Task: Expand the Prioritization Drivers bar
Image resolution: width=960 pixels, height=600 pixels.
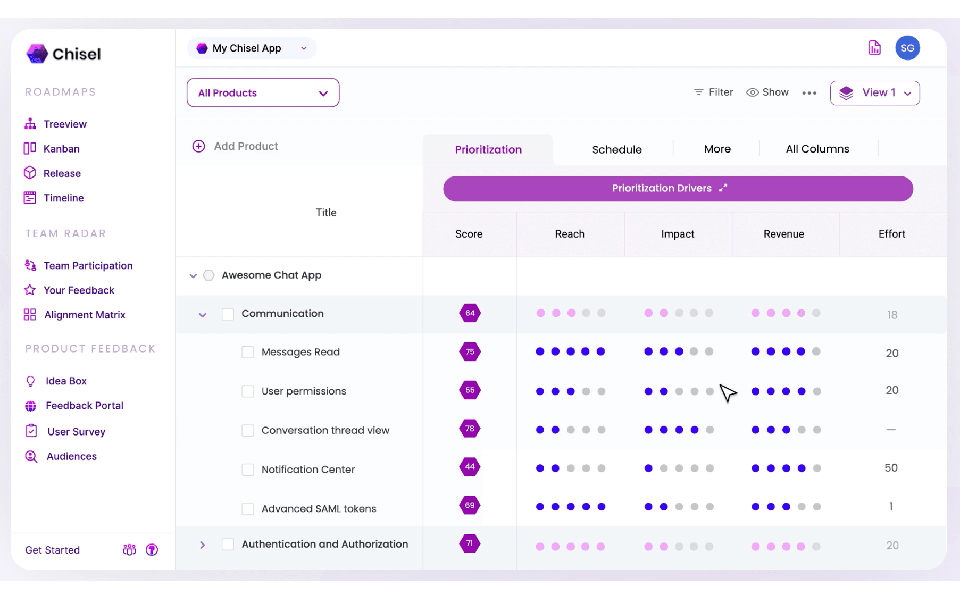Action: click(x=678, y=189)
